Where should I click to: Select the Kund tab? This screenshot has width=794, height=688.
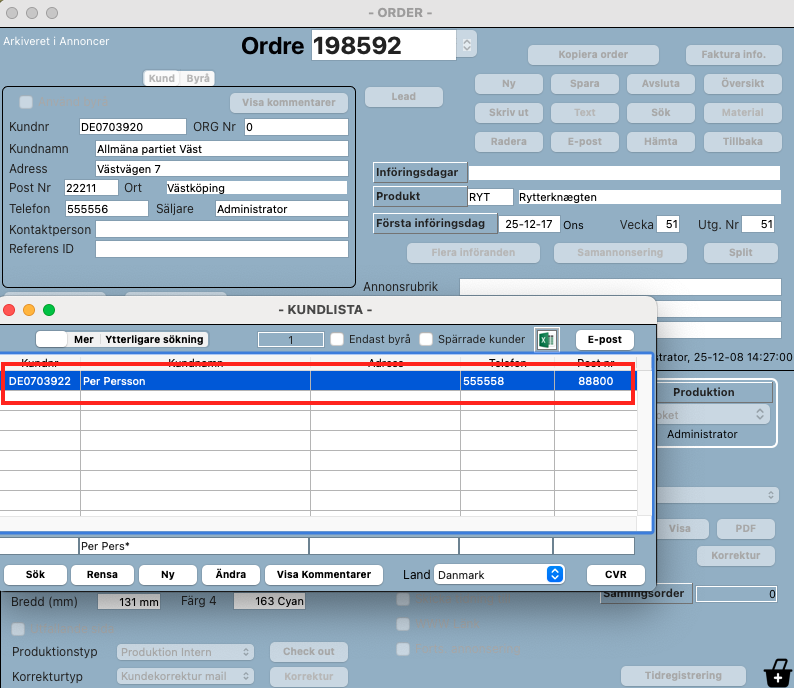162,78
